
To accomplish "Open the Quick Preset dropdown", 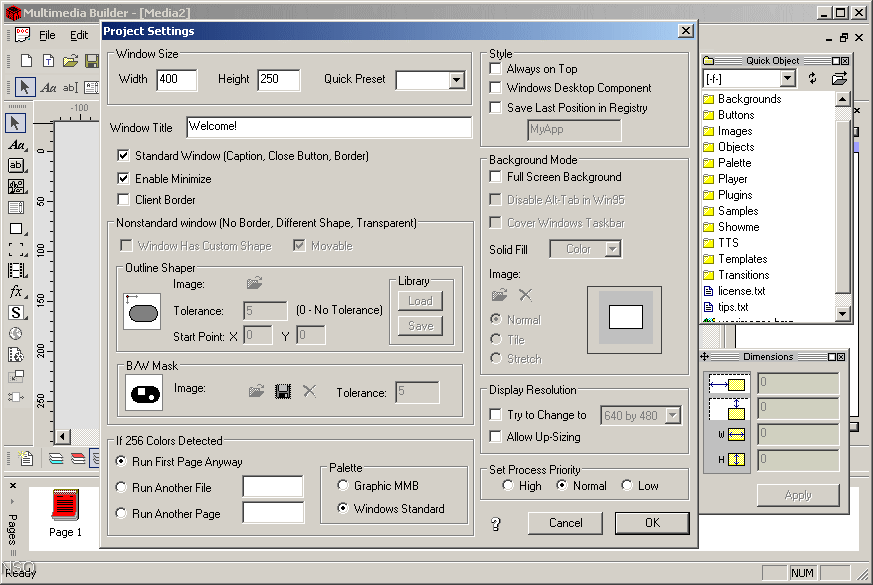I will pos(458,80).
